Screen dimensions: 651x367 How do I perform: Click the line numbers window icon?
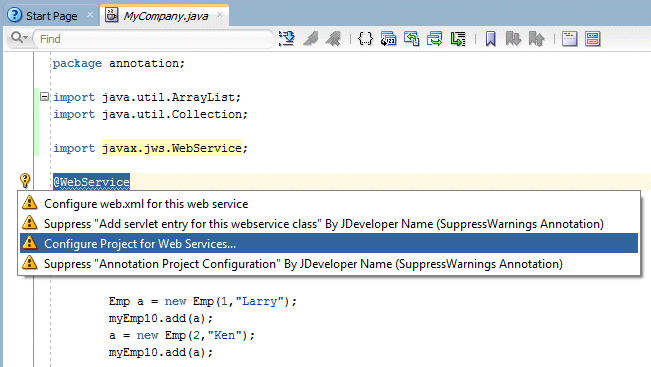388,39
